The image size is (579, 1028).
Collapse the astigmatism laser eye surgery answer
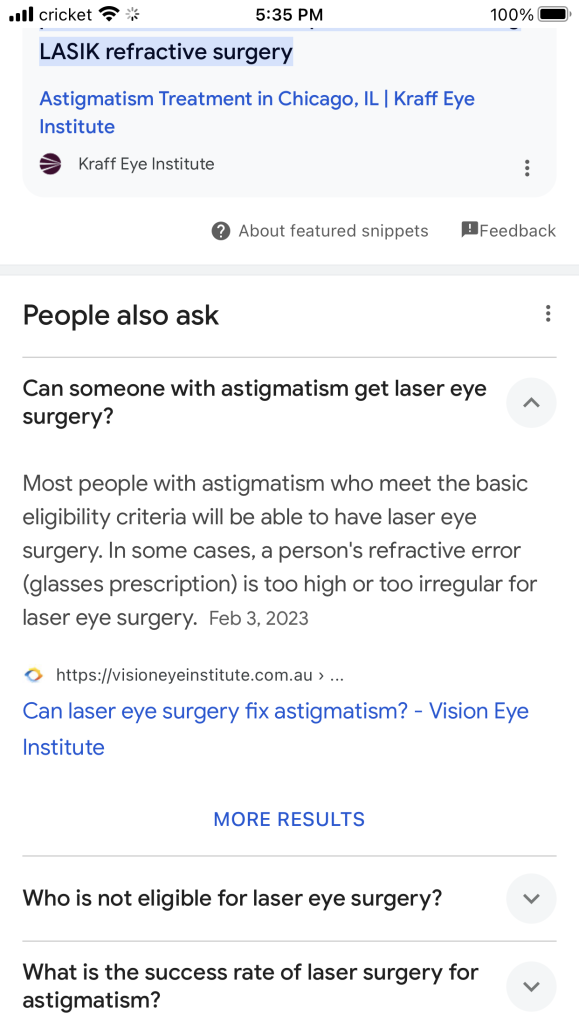tap(531, 403)
